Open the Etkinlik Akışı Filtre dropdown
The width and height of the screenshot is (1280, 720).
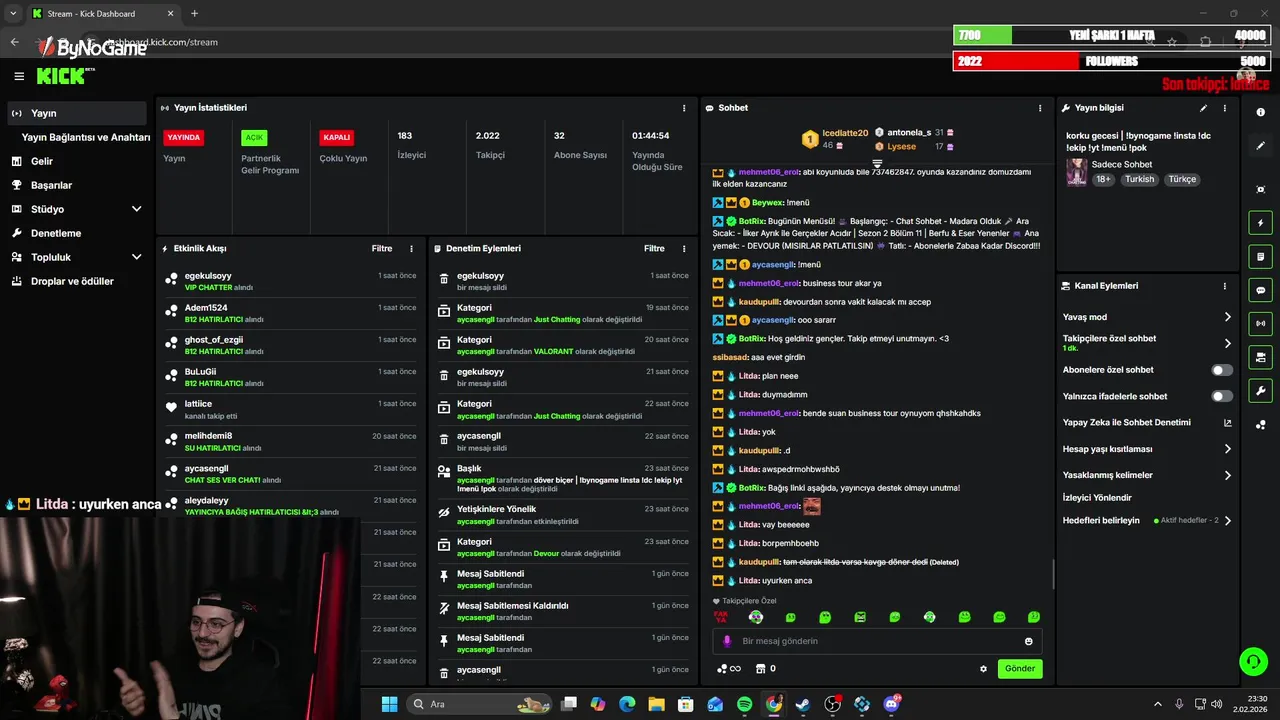(x=382, y=248)
